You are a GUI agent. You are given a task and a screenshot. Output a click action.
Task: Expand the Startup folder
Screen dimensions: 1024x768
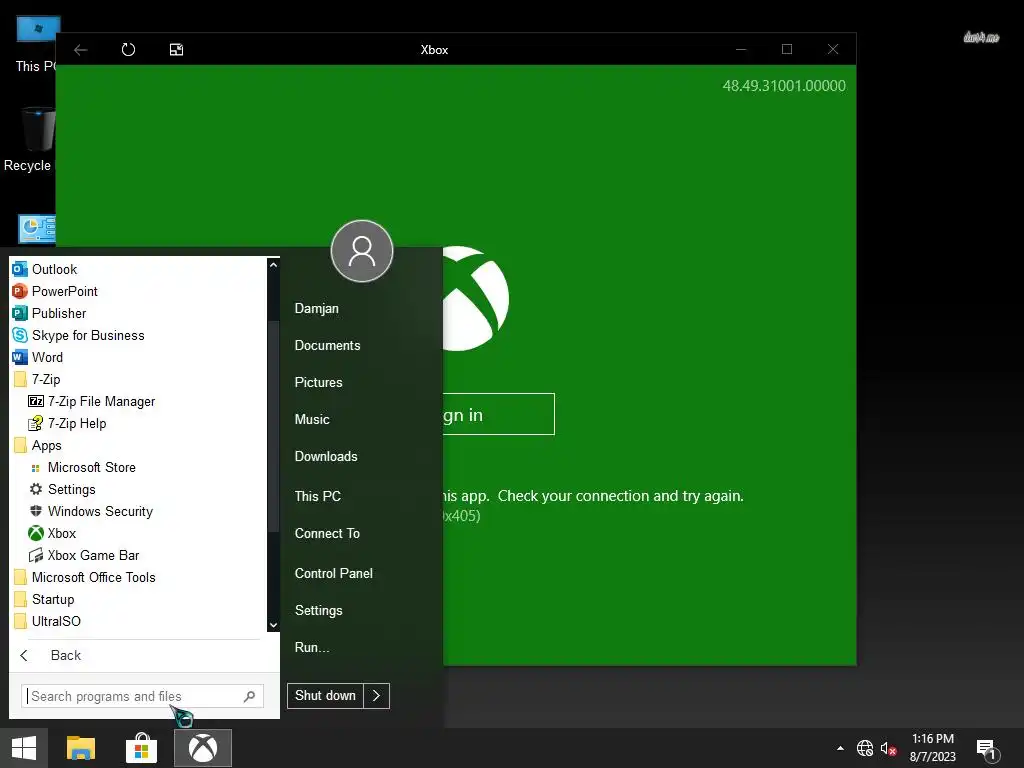(44, 600)
